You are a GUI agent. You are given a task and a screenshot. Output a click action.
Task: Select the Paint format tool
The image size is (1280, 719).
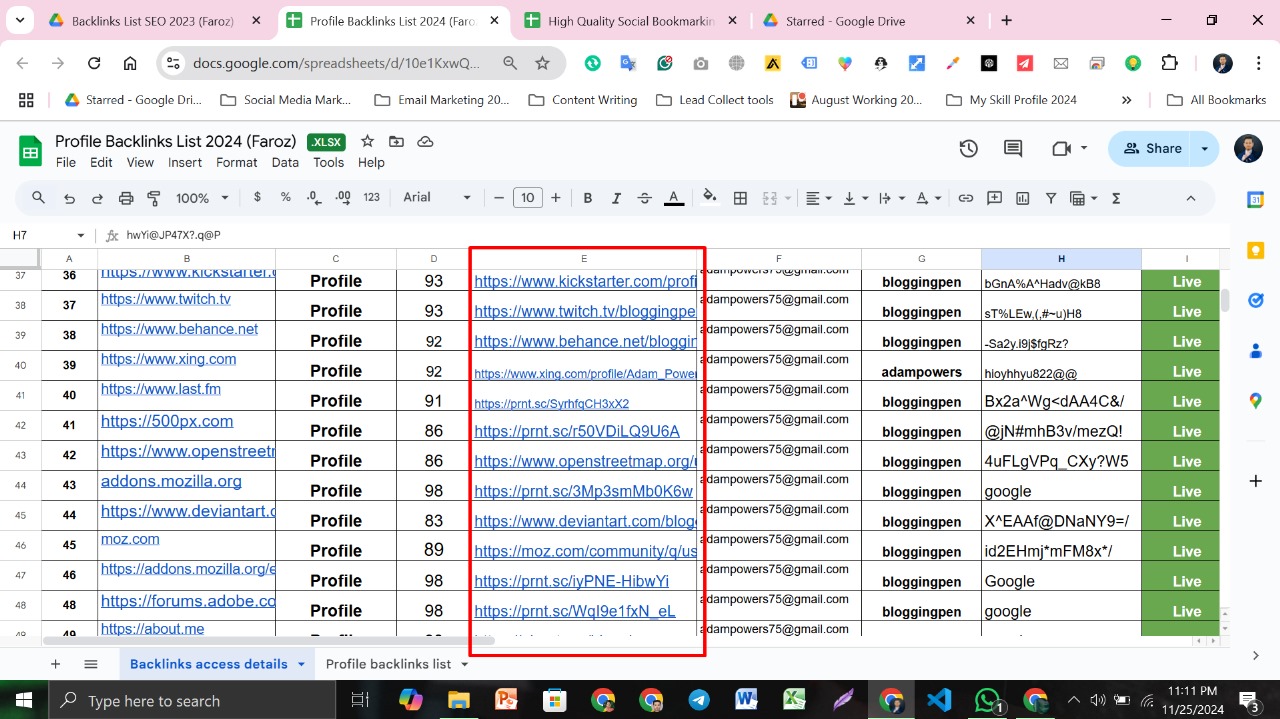tap(154, 198)
